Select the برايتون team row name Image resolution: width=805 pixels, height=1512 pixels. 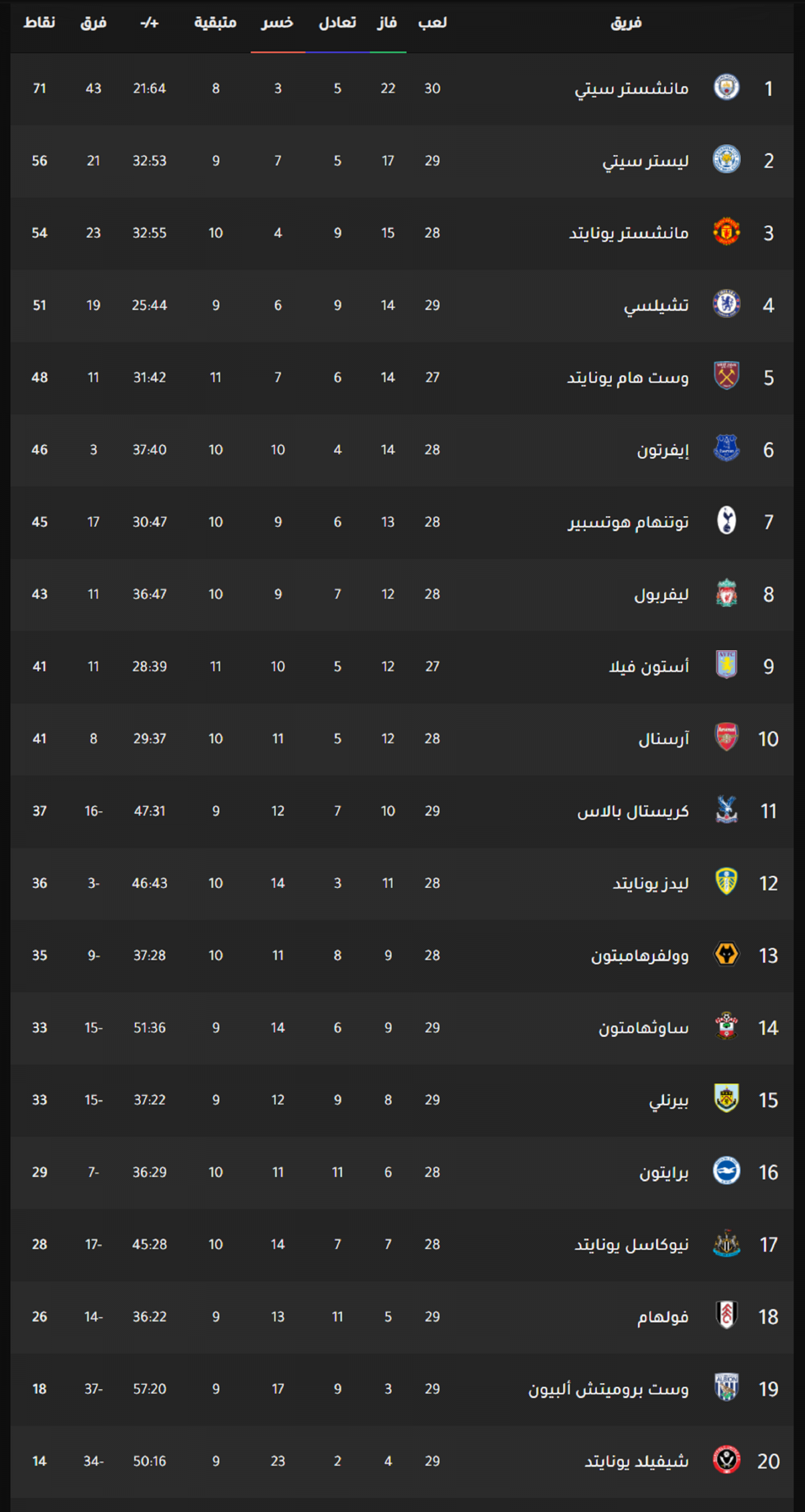pos(664,1172)
